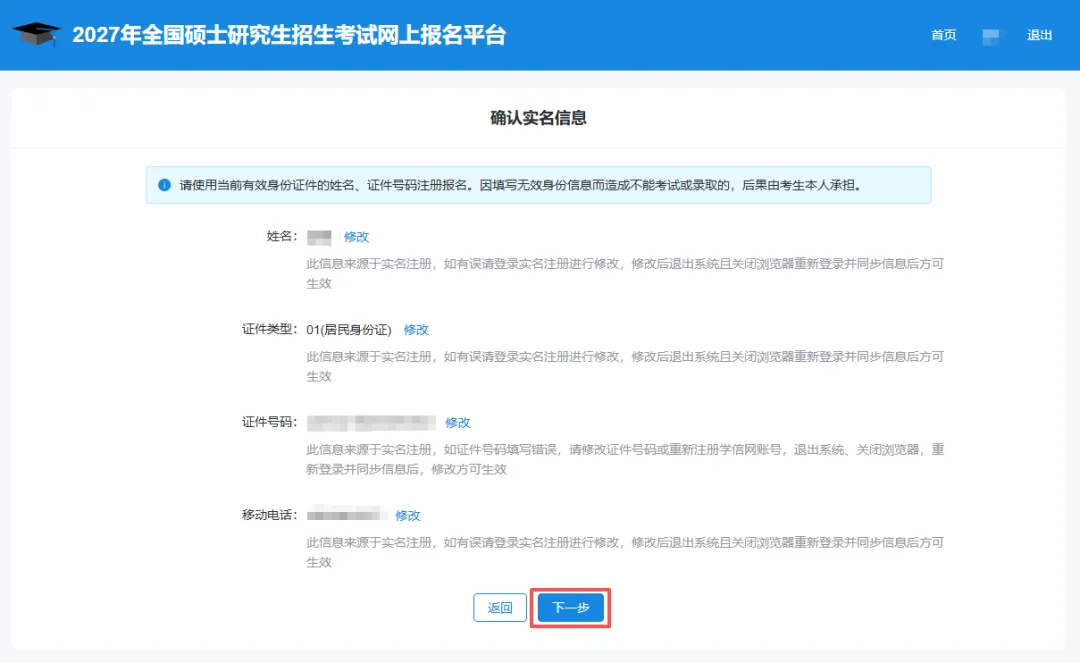1080x663 pixels.
Task: Click 修改 link next to 姓名
Action: pos(356,237)
